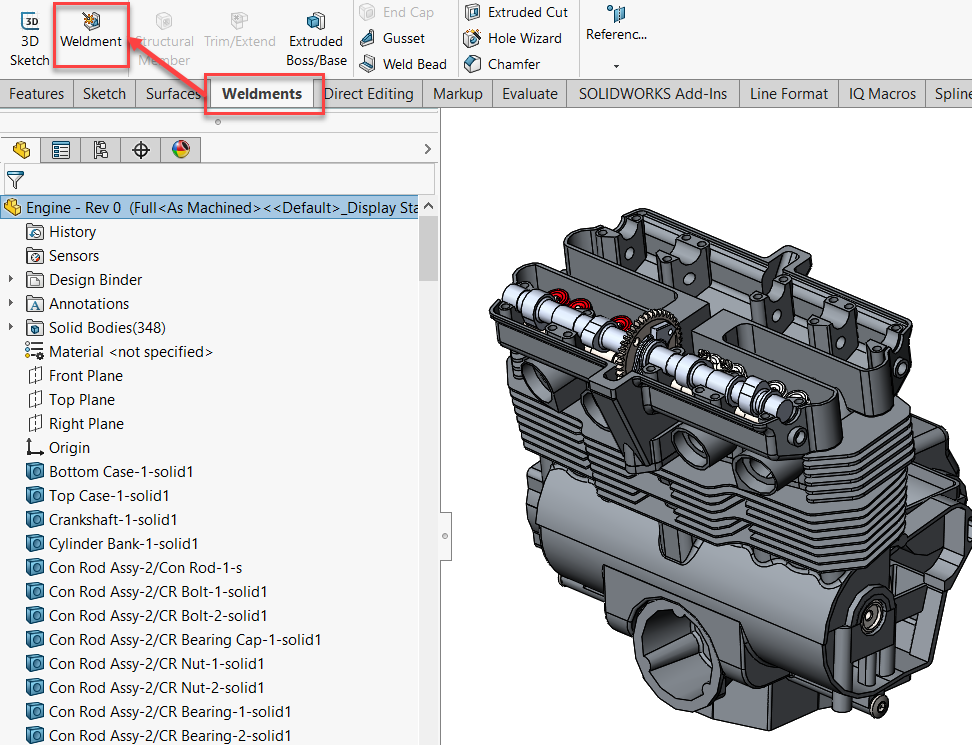
Task: Select the Top Case-1-solid1 body
Action: coord(98,496)
